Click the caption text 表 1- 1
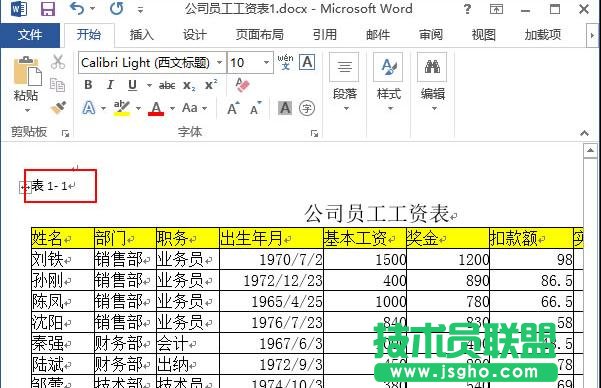The height and width of the screenshot is (388, 601). pyautogui.click(x=50, y=186)
